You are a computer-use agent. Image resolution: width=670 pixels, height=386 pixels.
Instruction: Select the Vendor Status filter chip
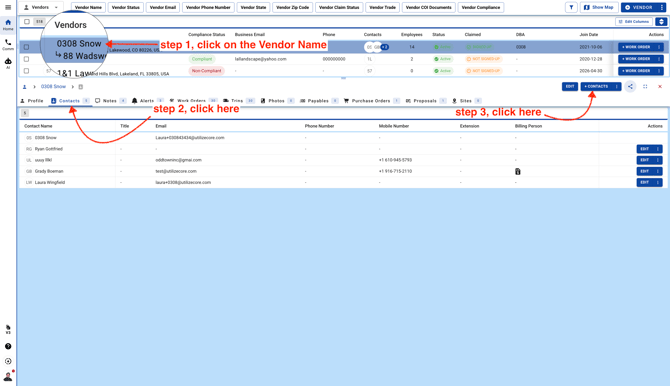tap(126, 7)
